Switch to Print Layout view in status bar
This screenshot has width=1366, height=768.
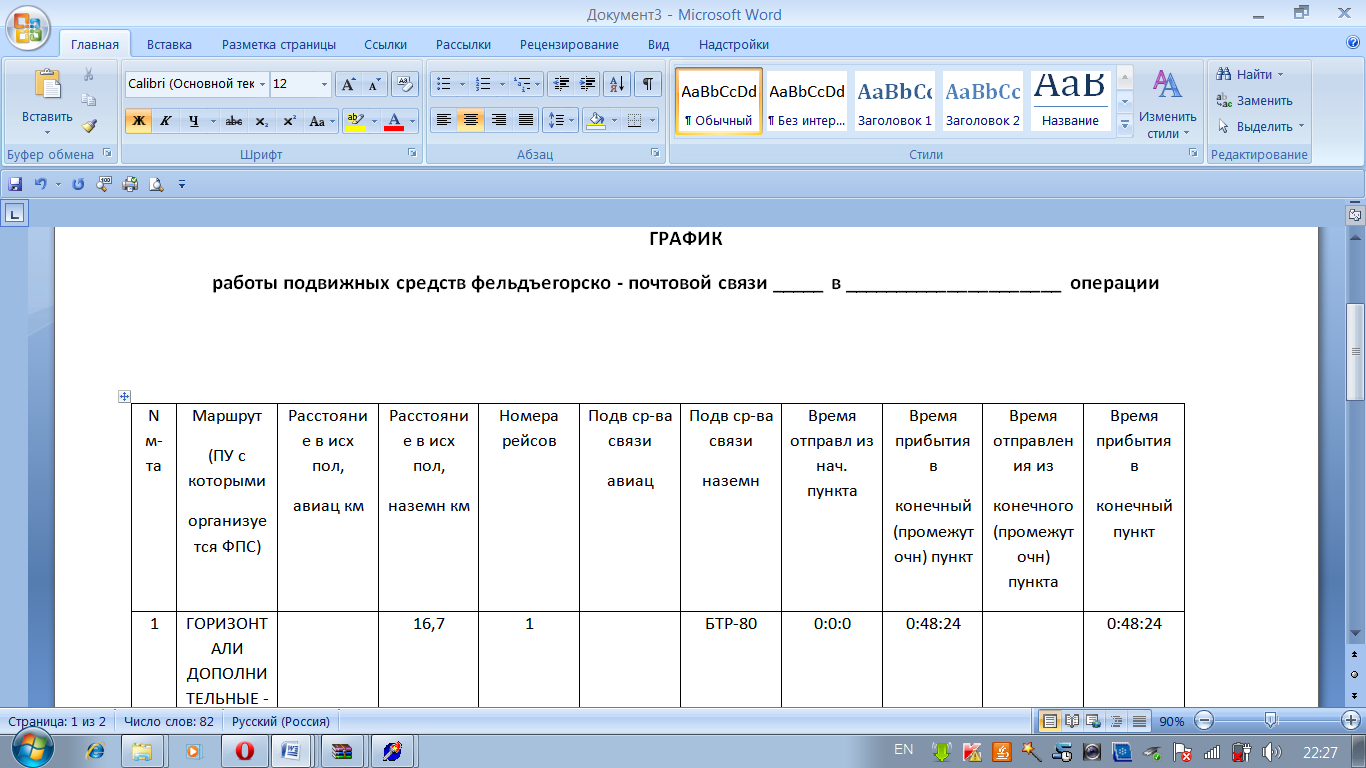1050,721
